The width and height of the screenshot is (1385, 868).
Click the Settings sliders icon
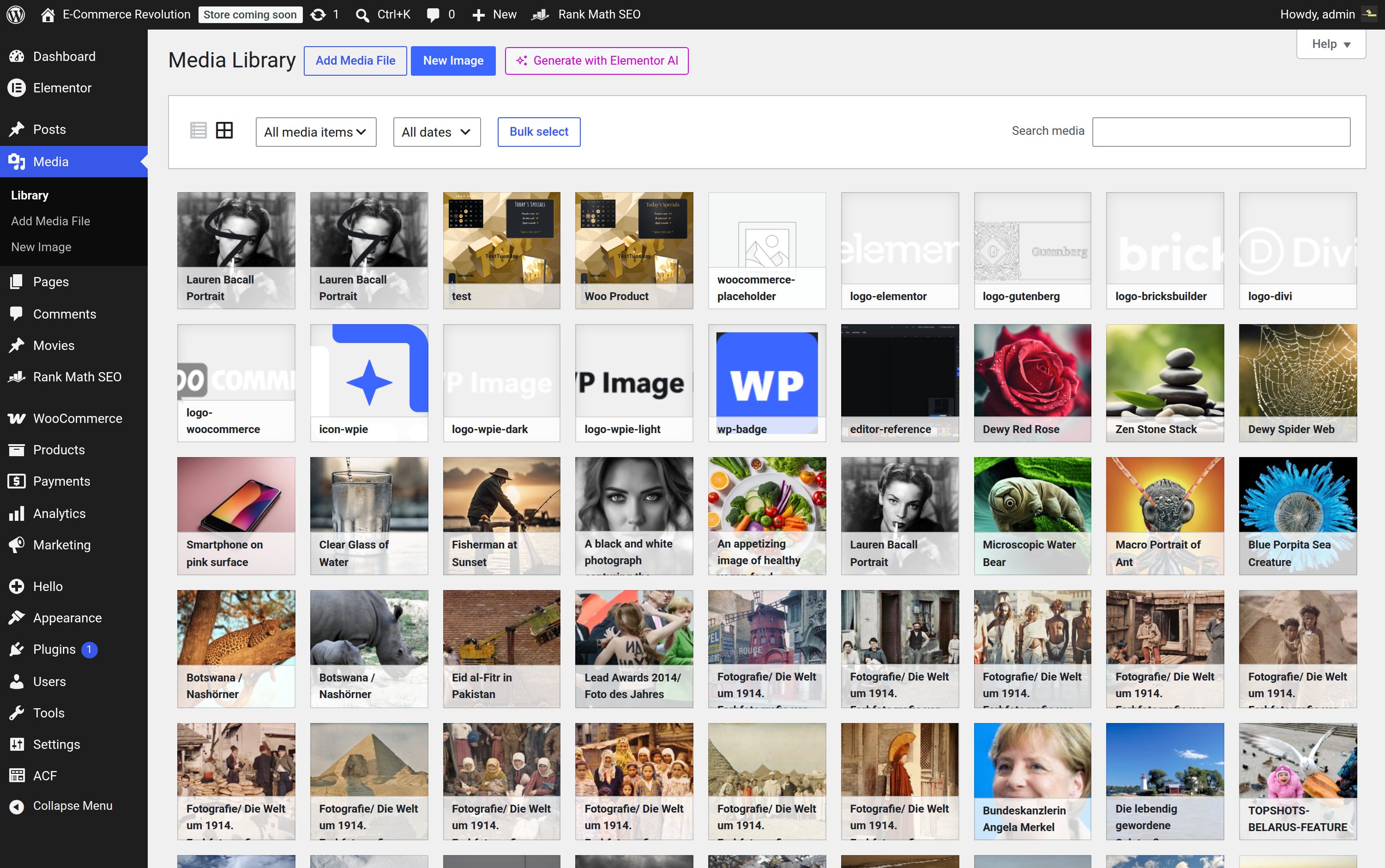pos(17,744)
